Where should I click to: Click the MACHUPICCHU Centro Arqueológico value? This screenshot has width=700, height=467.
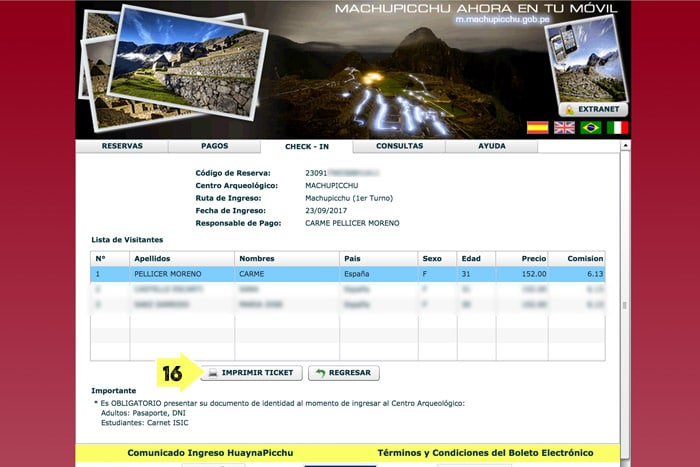pyautogui.click(x=332, y=186)
